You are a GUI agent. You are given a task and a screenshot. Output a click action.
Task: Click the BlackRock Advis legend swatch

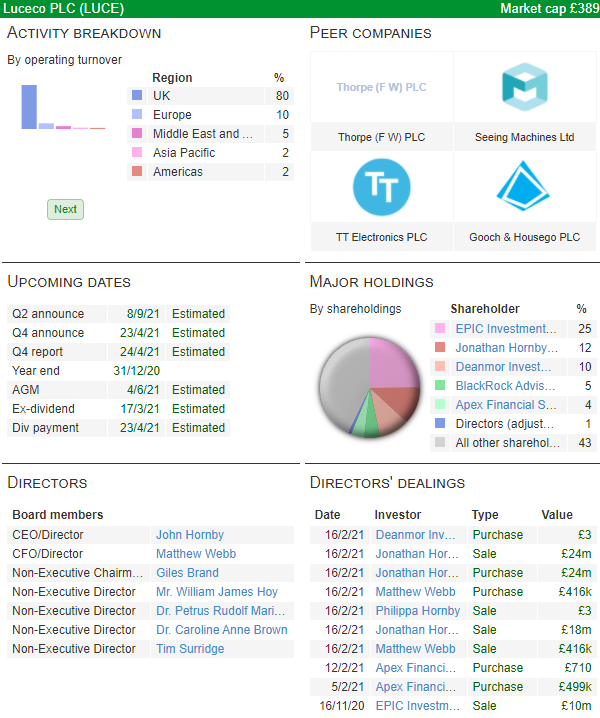coord(440,386)
